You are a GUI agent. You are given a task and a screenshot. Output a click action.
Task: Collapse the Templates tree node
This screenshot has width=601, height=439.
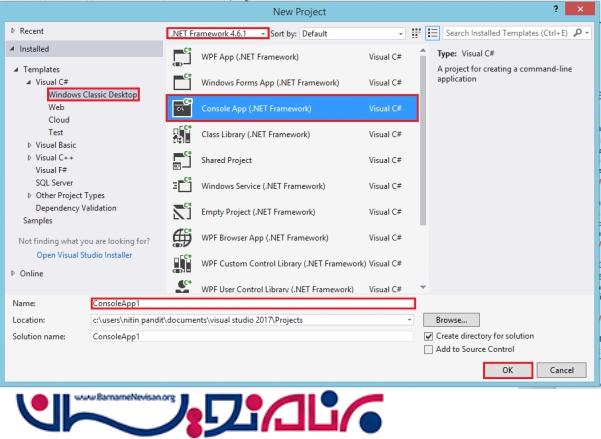16,69
